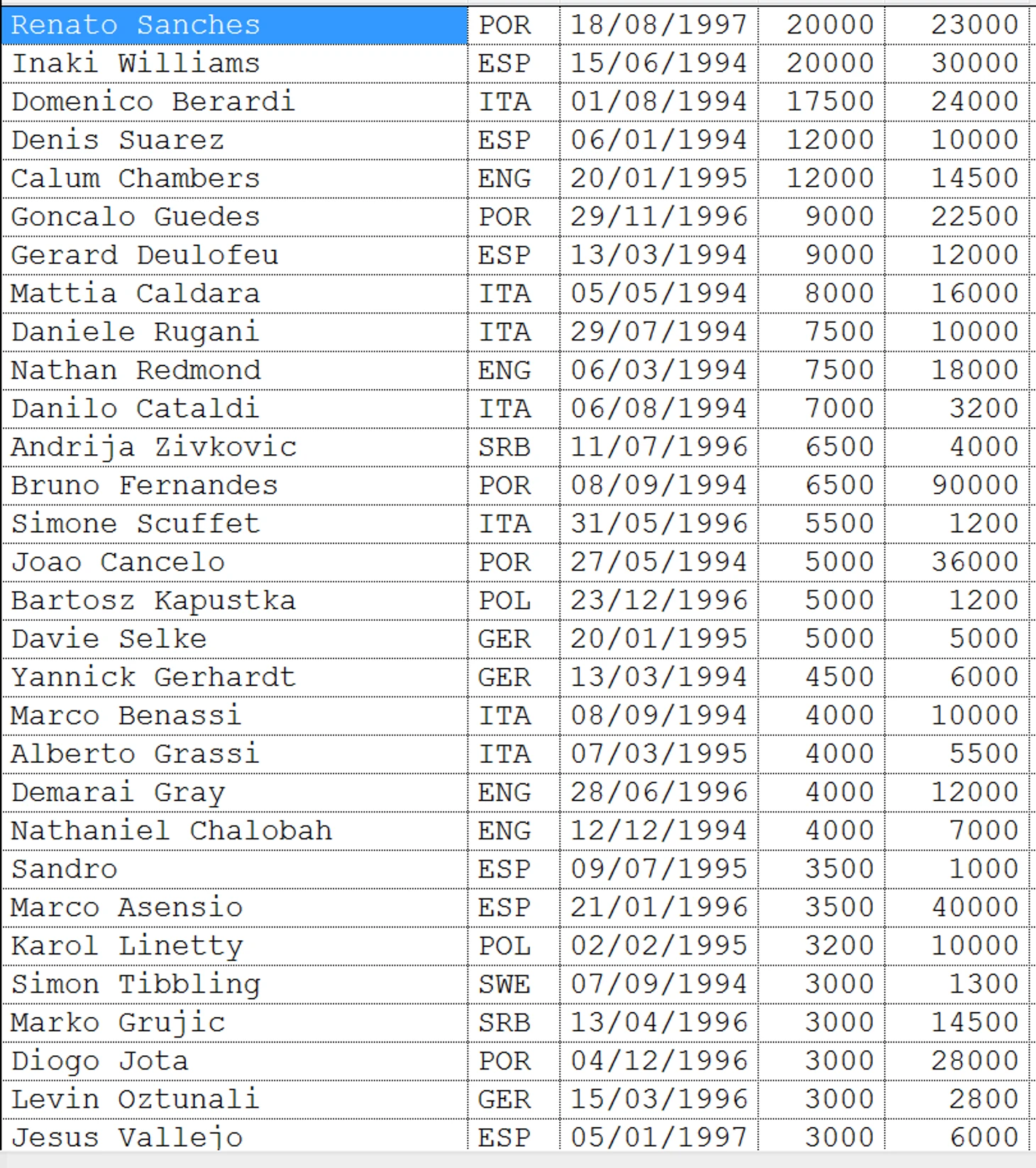Click Gerard Deulofeu's date 13/03/1994
The image size is (1036, 1168).
pos(658,255)
